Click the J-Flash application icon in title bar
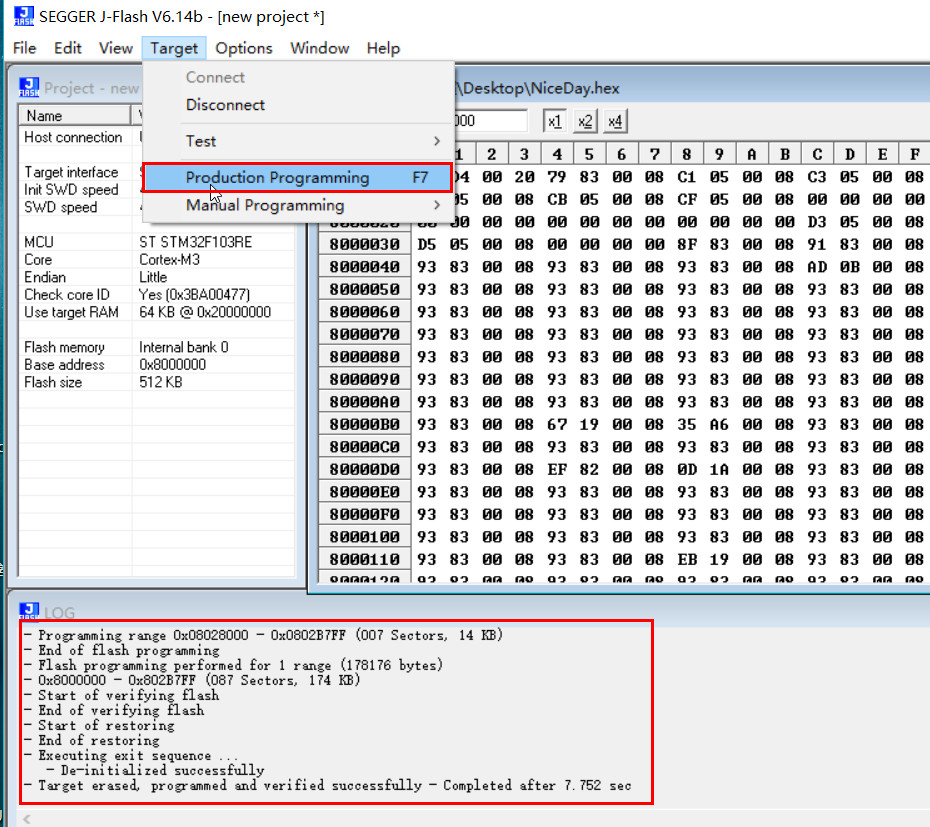930x827 pixels. point(24,16)
